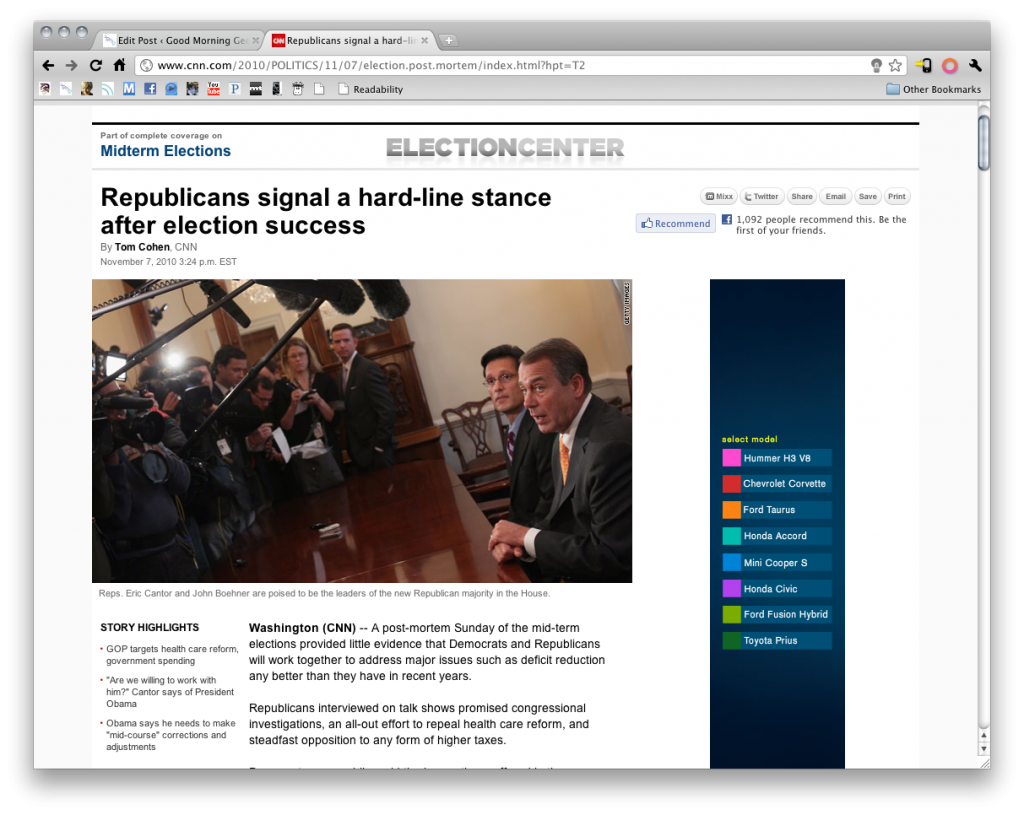Click the browser back arrow
Image resolution: width=1024 pixels, height=815 pixels.
point(48,65)
